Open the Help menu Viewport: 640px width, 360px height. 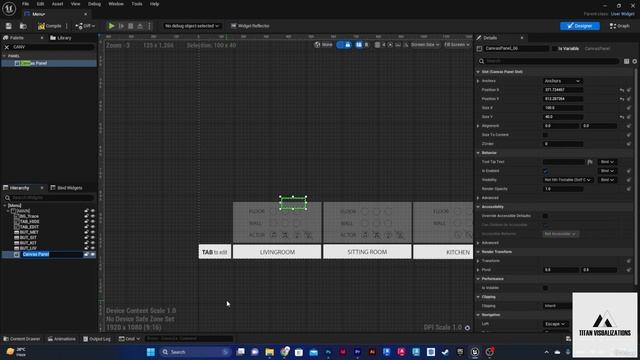154,4
